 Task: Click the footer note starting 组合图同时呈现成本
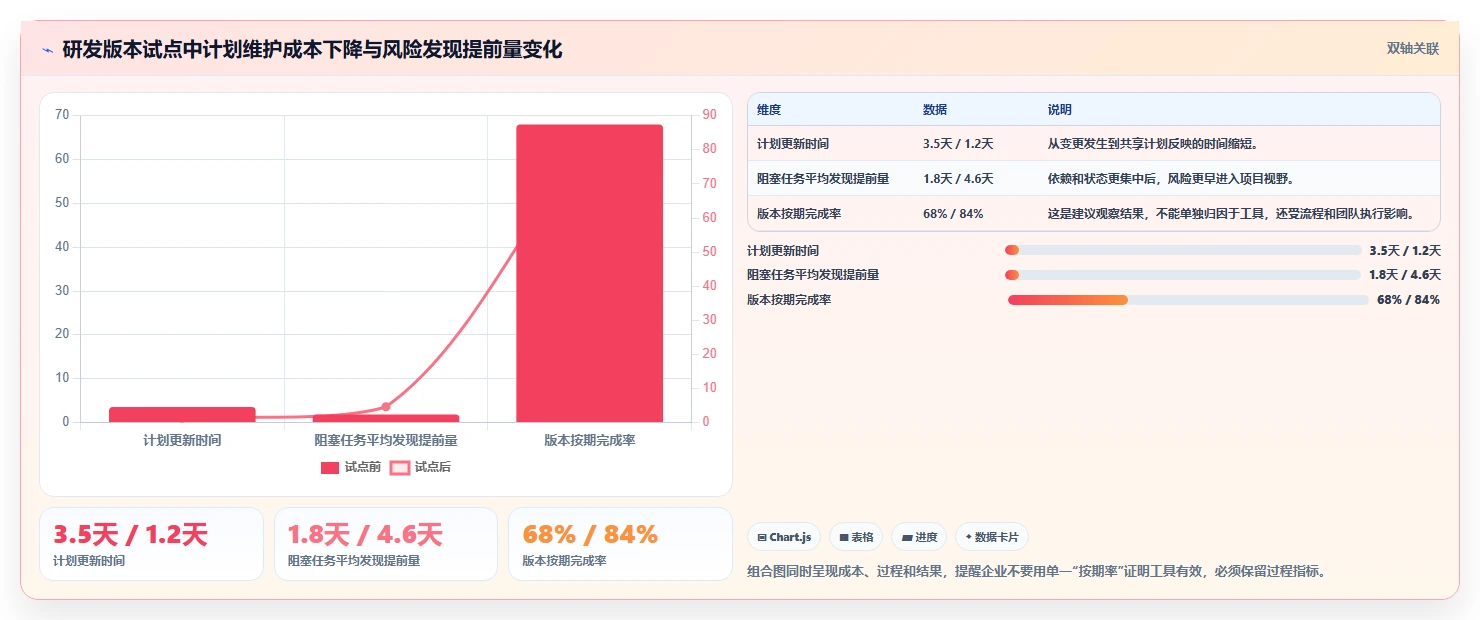point(1037,572)
